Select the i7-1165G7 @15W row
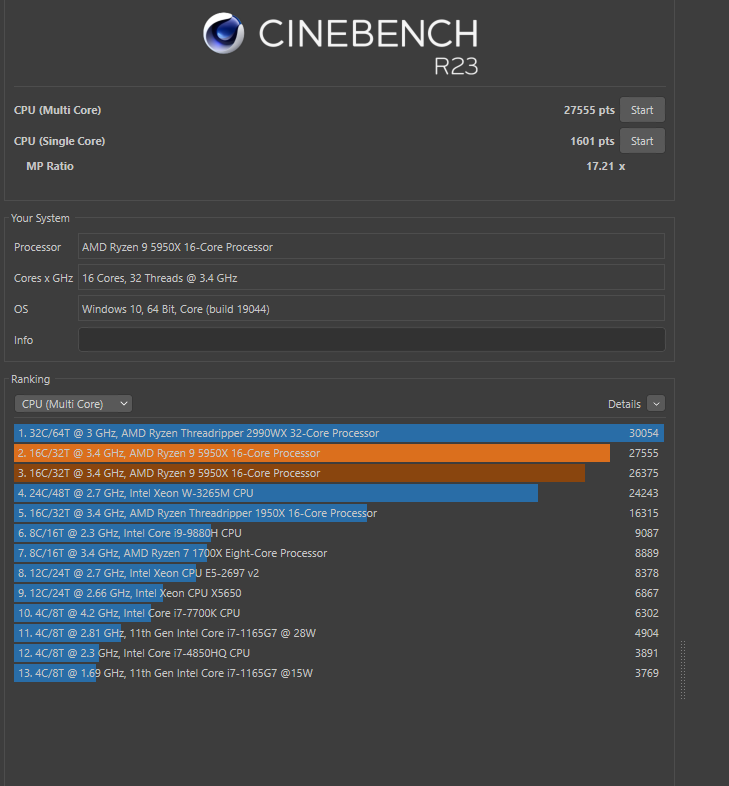 point(339,673)
